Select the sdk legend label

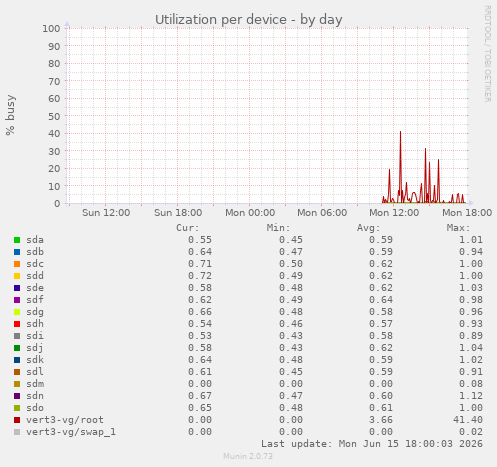[35, 360]
